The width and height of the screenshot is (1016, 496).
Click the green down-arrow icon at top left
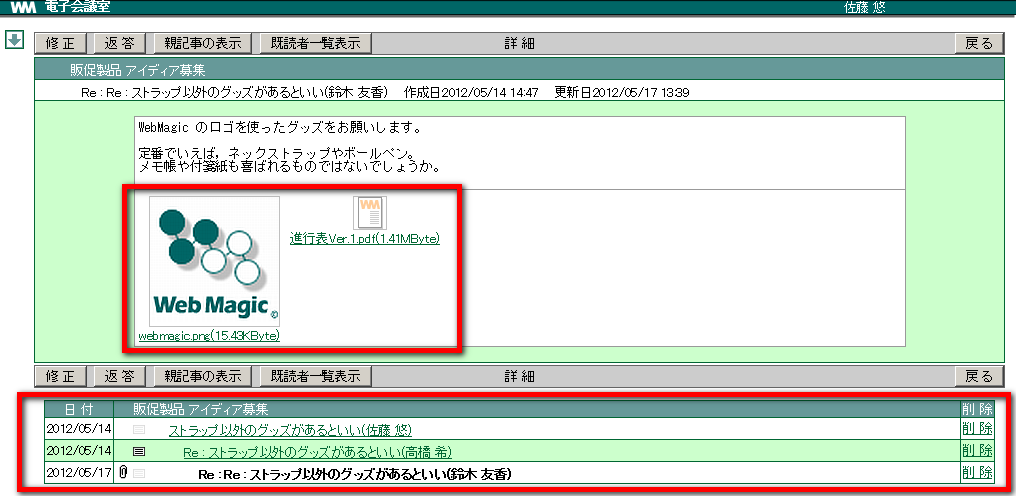click(14, 40)
